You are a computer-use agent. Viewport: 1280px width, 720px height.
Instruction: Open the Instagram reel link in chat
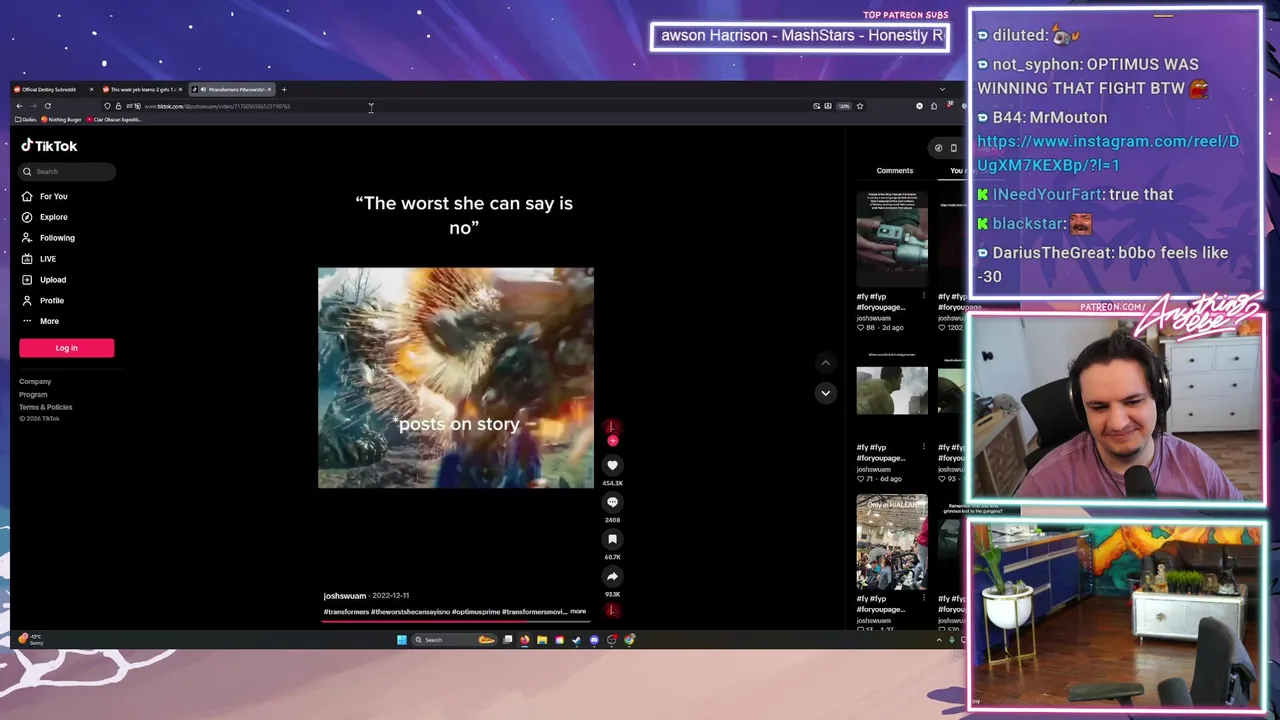pyautogui.click(x=1108, y=153)
